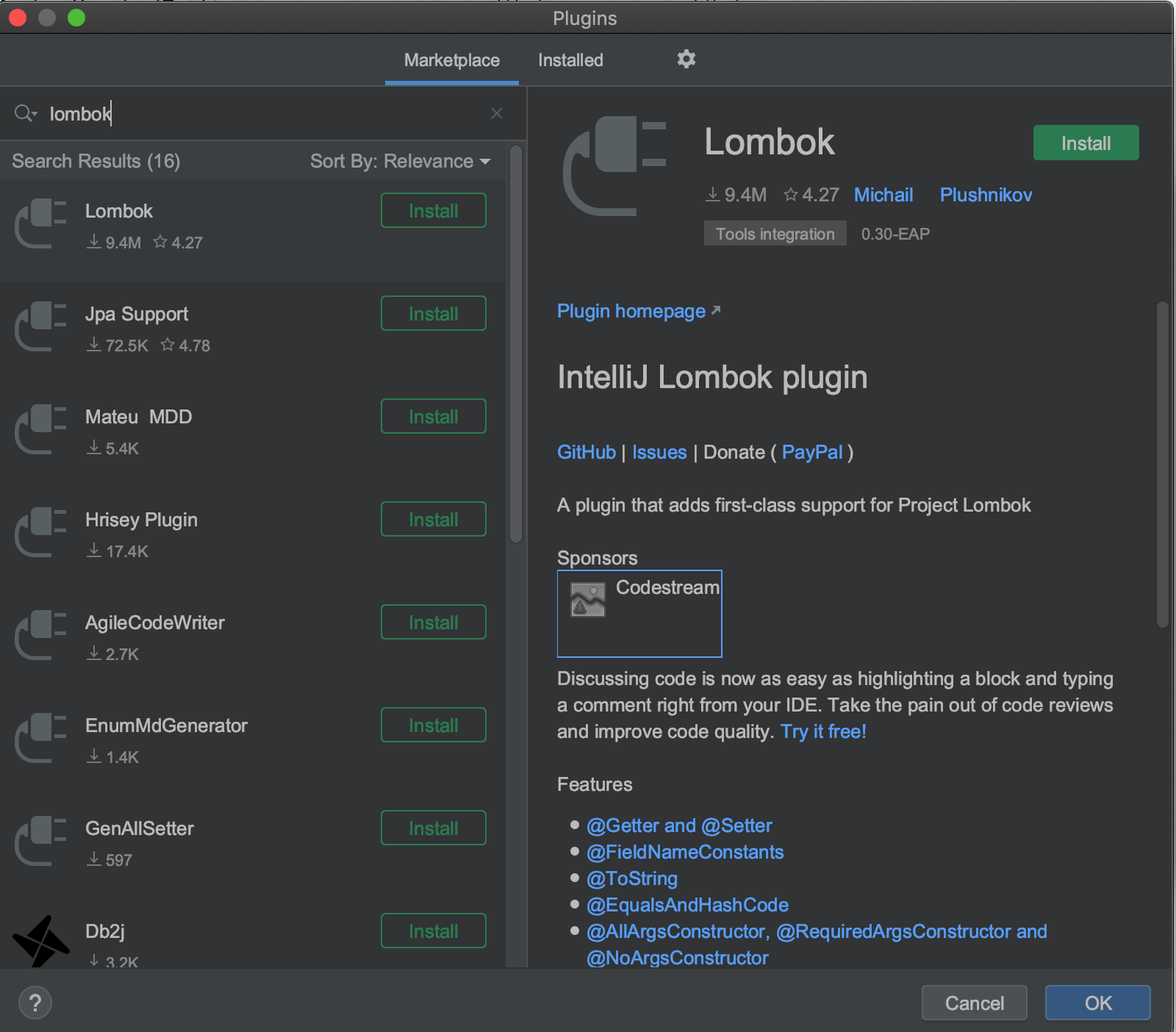Open the GitHub link
This screenshot has width=1176, height=1032.
coord(586,452)
